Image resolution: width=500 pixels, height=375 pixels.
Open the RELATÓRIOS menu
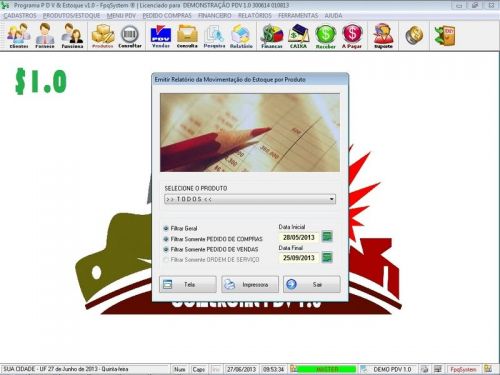click(255, 16)
